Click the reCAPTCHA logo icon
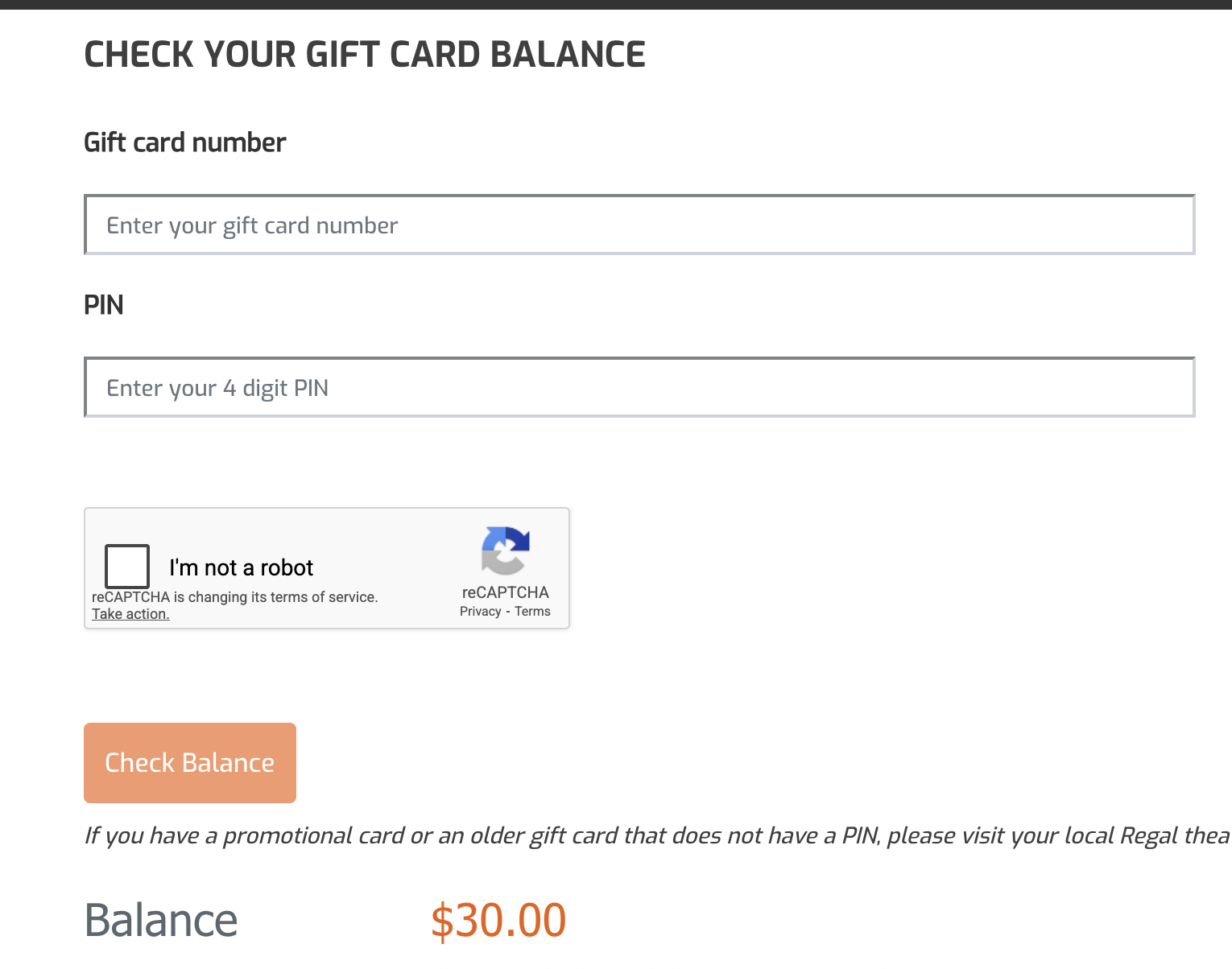 [x=505, y=550]
